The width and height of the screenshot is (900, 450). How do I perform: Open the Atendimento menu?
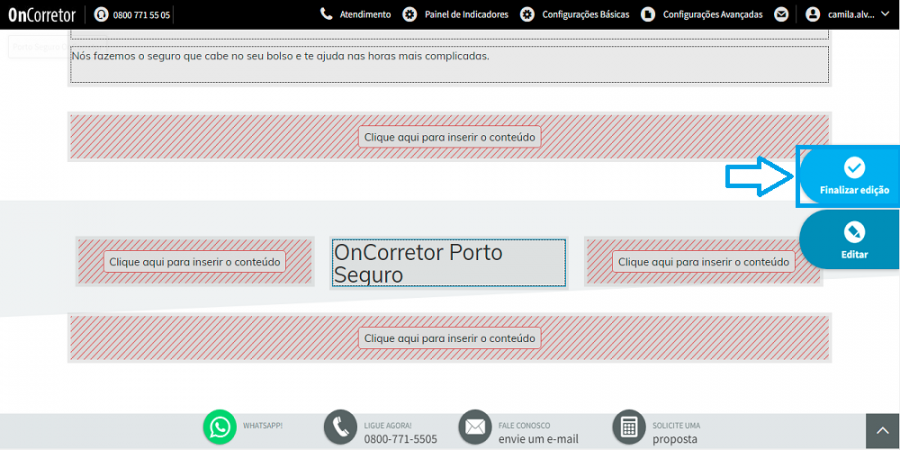point(365,15)
